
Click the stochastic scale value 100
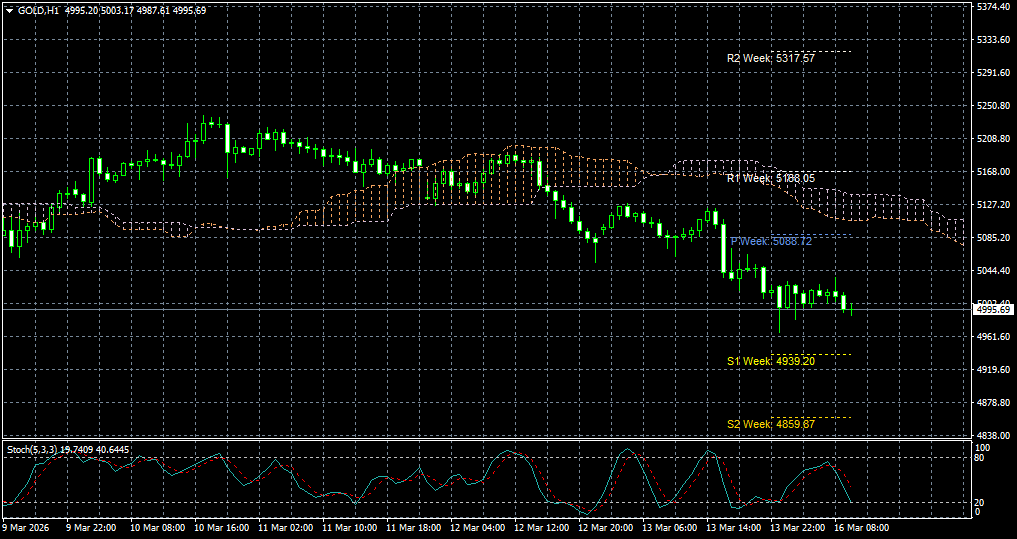tap(983, 448)
